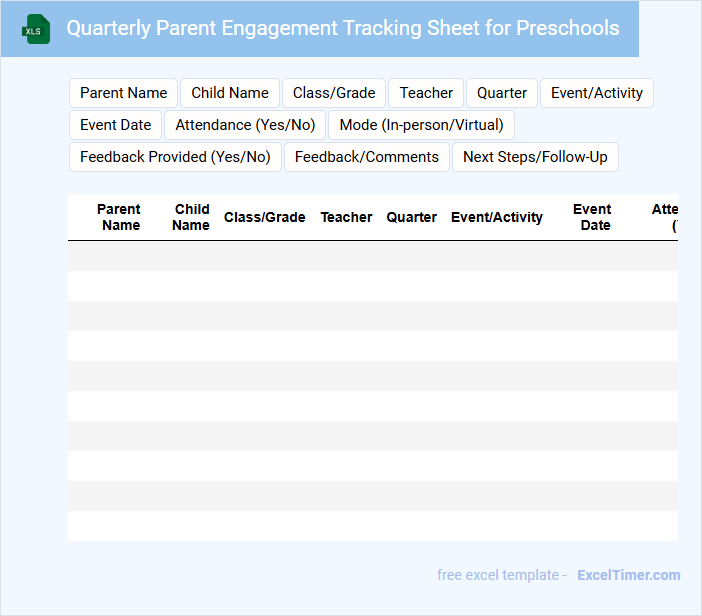Click the Child Name column header
This screenshot has width=702, height=616.
click(191, 217)
